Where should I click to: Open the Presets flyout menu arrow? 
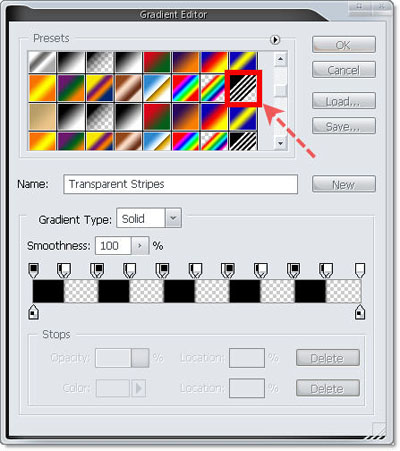click(275, 40)
